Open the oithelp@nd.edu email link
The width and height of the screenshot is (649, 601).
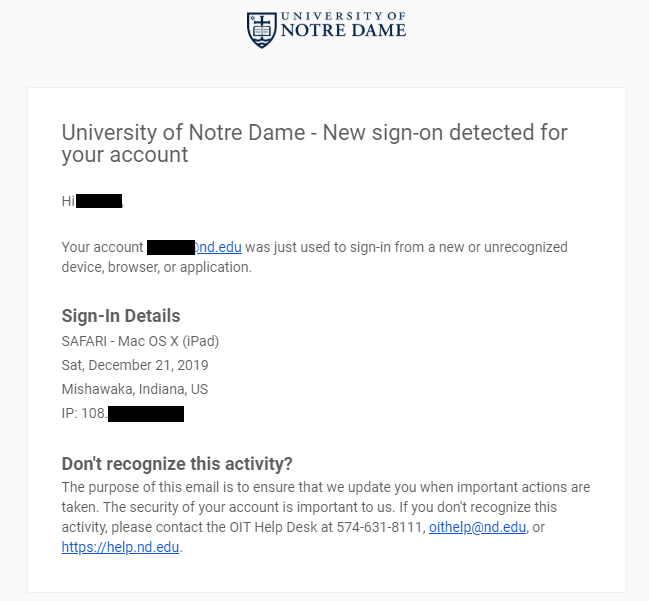click(x=477, y=527)
